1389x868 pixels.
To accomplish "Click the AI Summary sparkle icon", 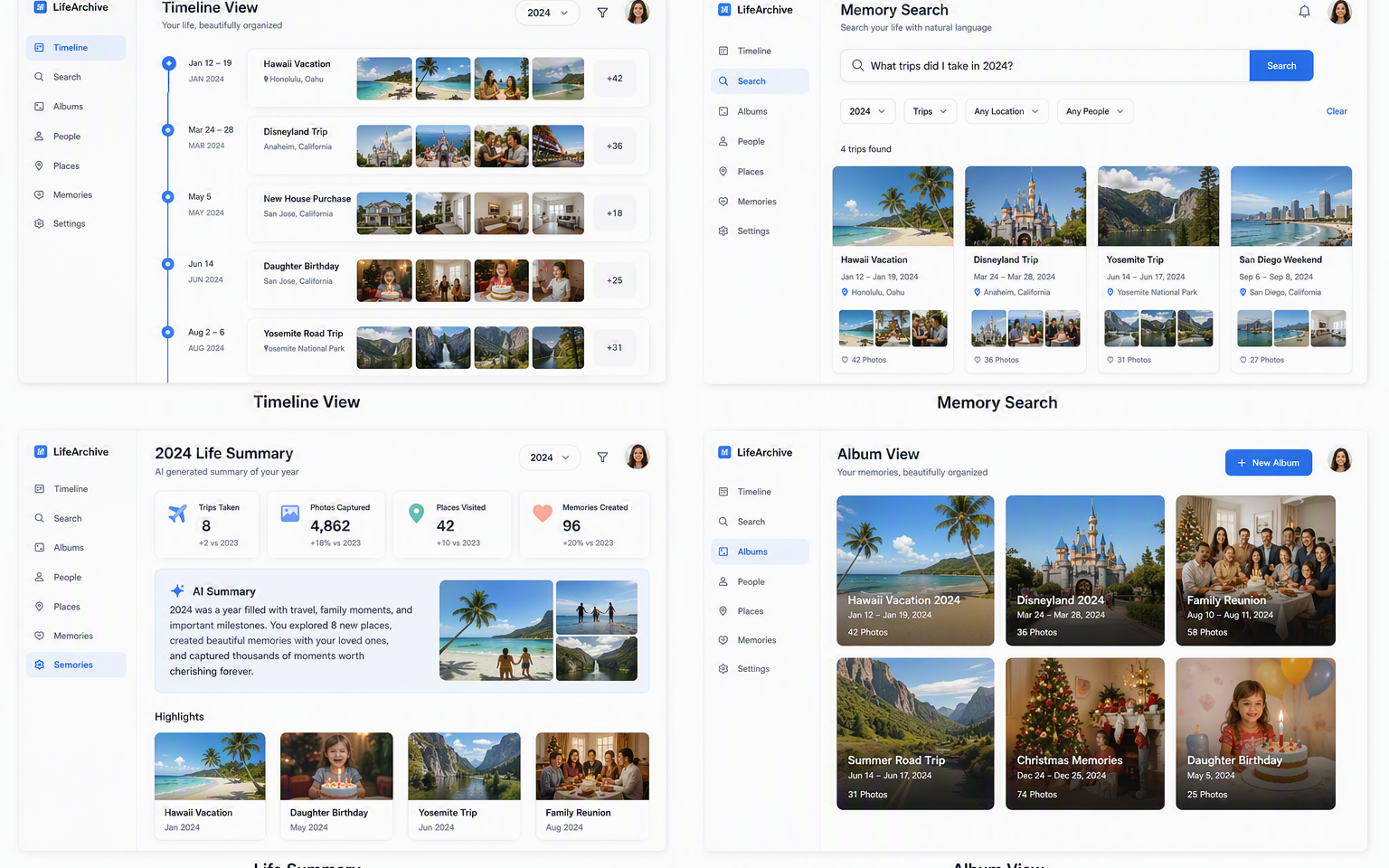I will [177, 590].
